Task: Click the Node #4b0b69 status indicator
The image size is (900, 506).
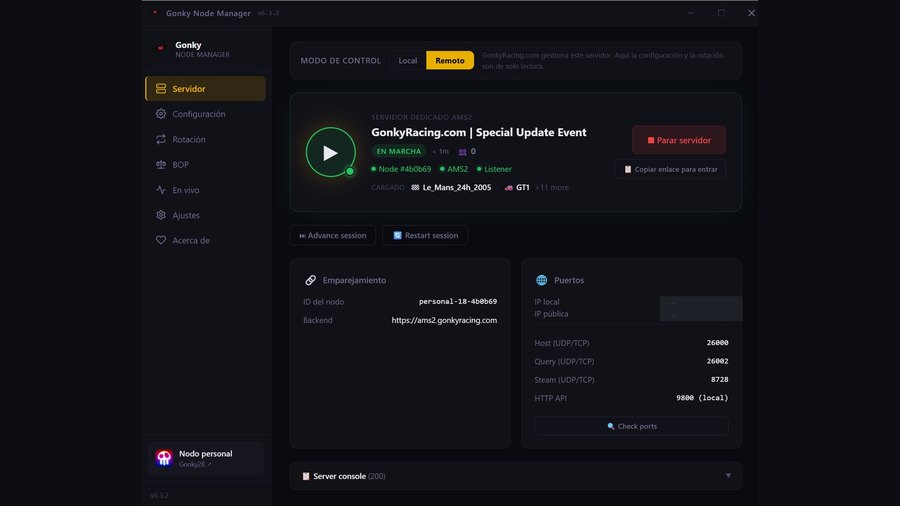Action: (401, 169)
